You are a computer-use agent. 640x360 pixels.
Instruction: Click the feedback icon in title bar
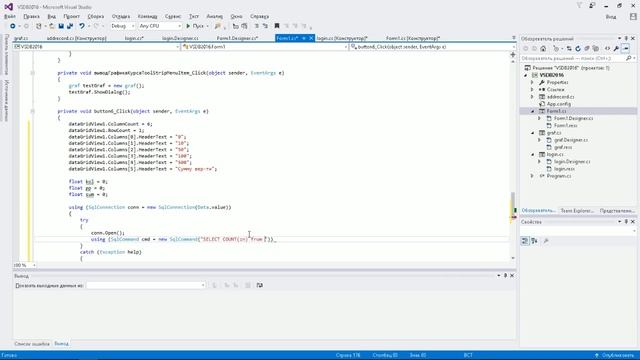pos(592,5)
